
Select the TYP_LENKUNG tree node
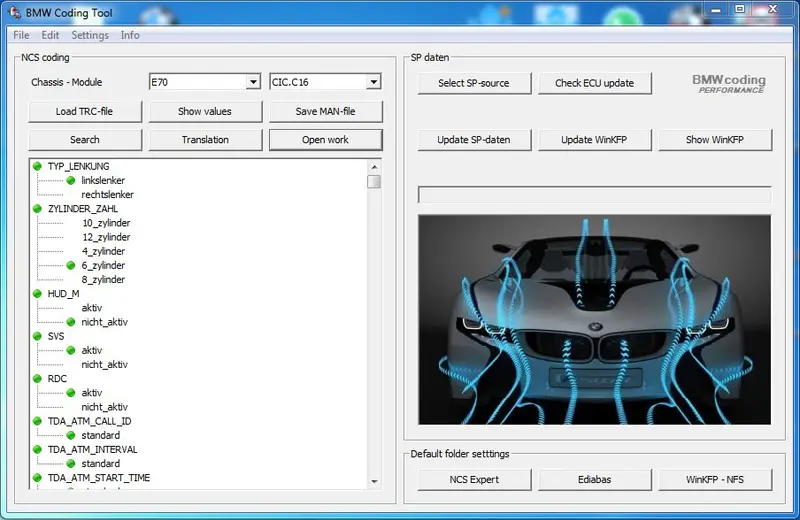(79, 166)
